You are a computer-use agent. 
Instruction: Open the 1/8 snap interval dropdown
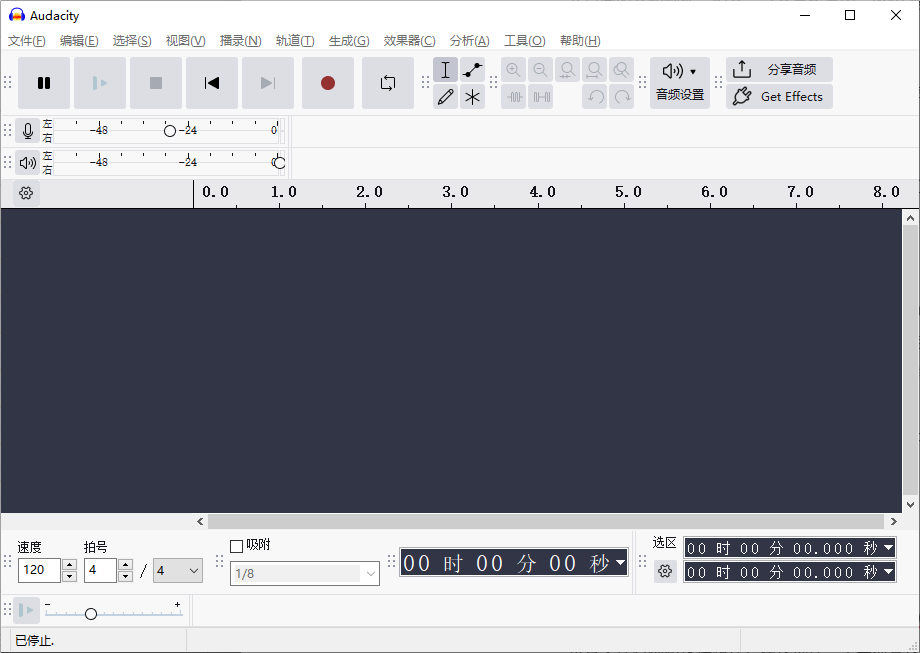tap(369, 573)
